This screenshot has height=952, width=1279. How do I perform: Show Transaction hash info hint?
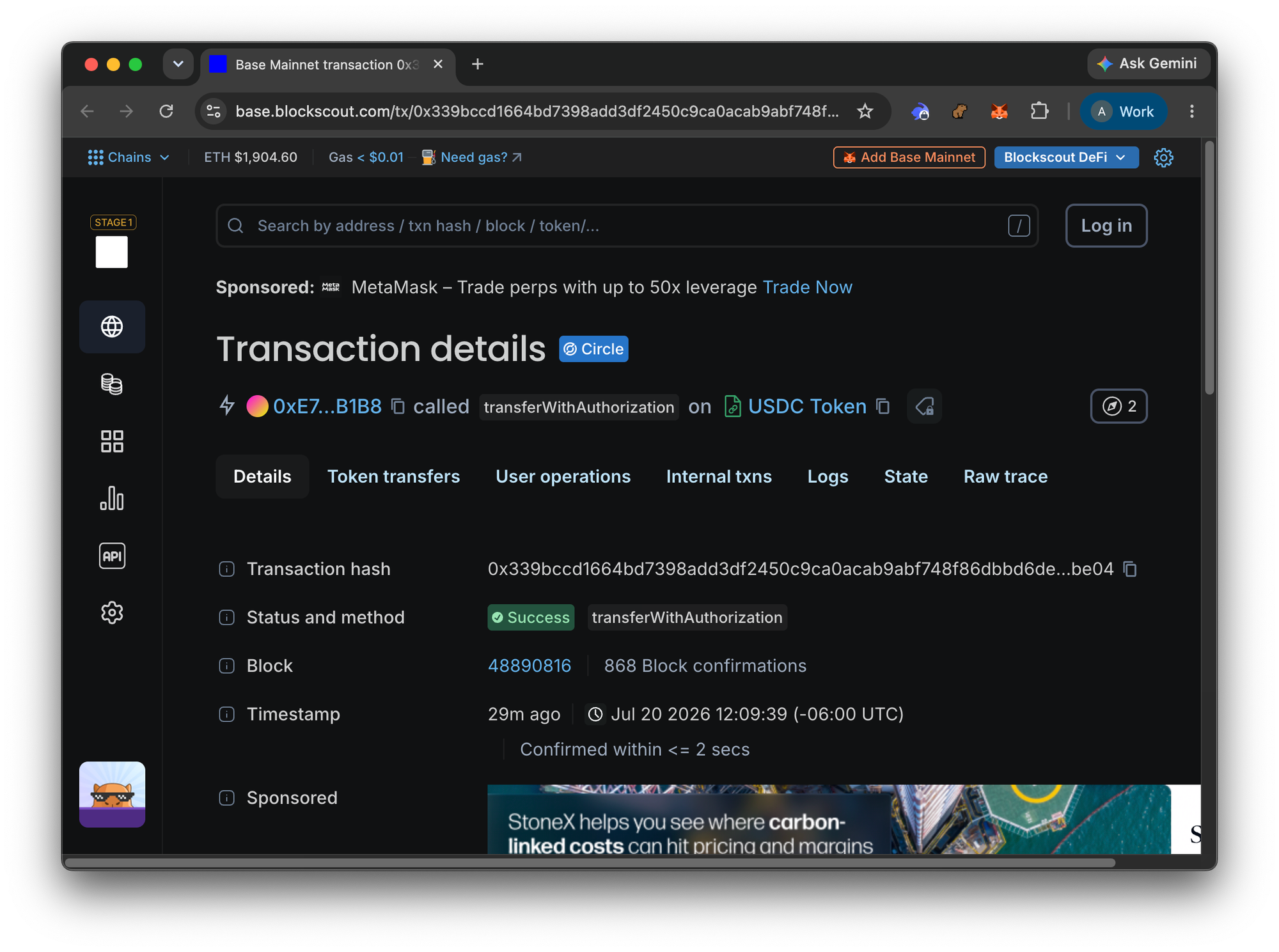tap(227, 569)
